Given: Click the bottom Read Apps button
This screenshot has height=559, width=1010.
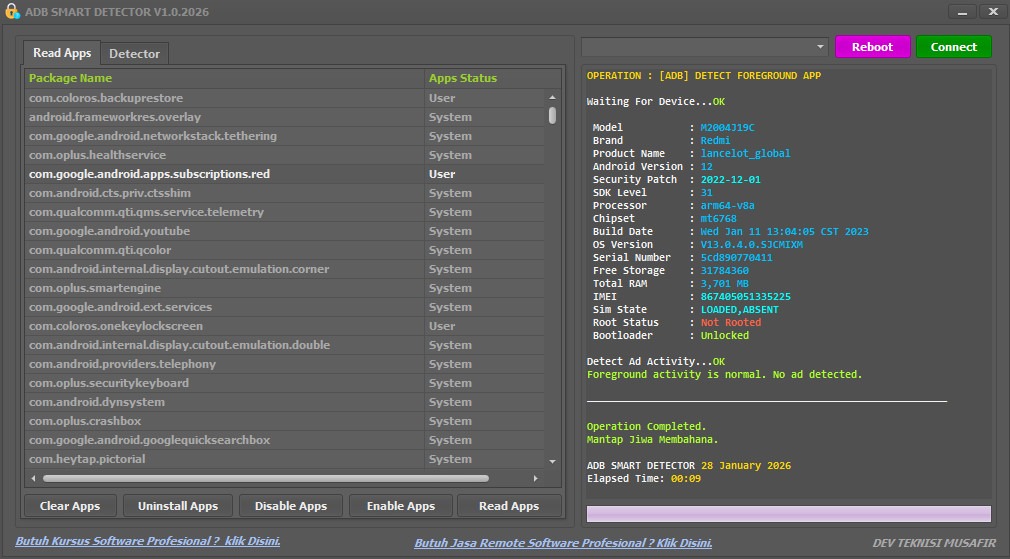Looking at the screenshot, I should [508, 506].
